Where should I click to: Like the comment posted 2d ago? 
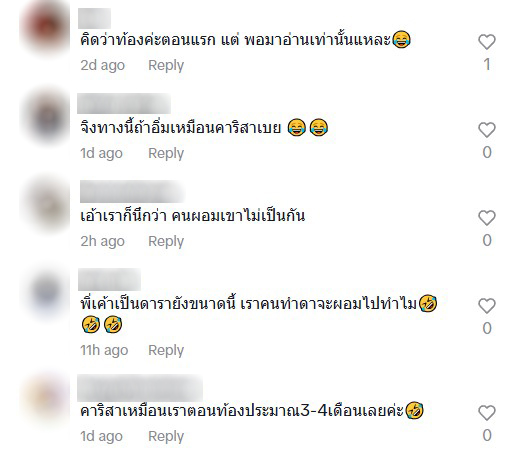click(487, 42)
